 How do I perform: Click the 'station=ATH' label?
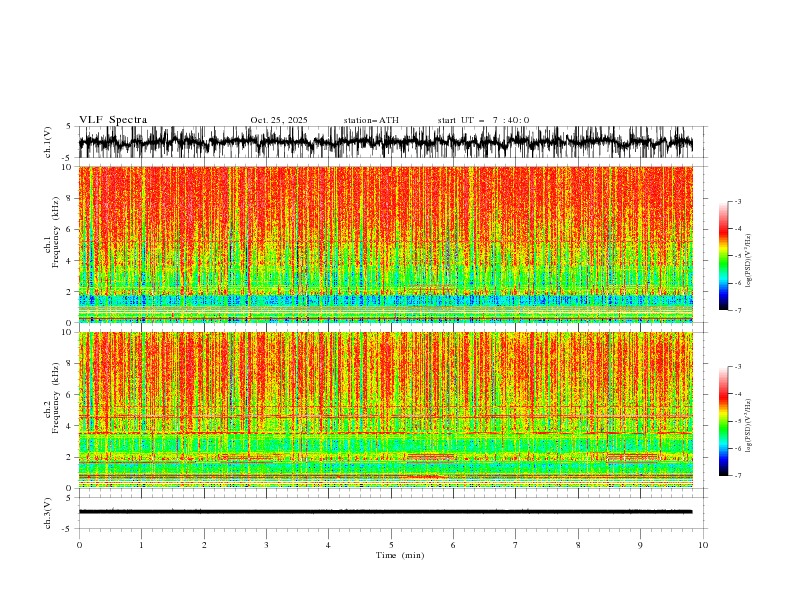(x=371, y=120)
